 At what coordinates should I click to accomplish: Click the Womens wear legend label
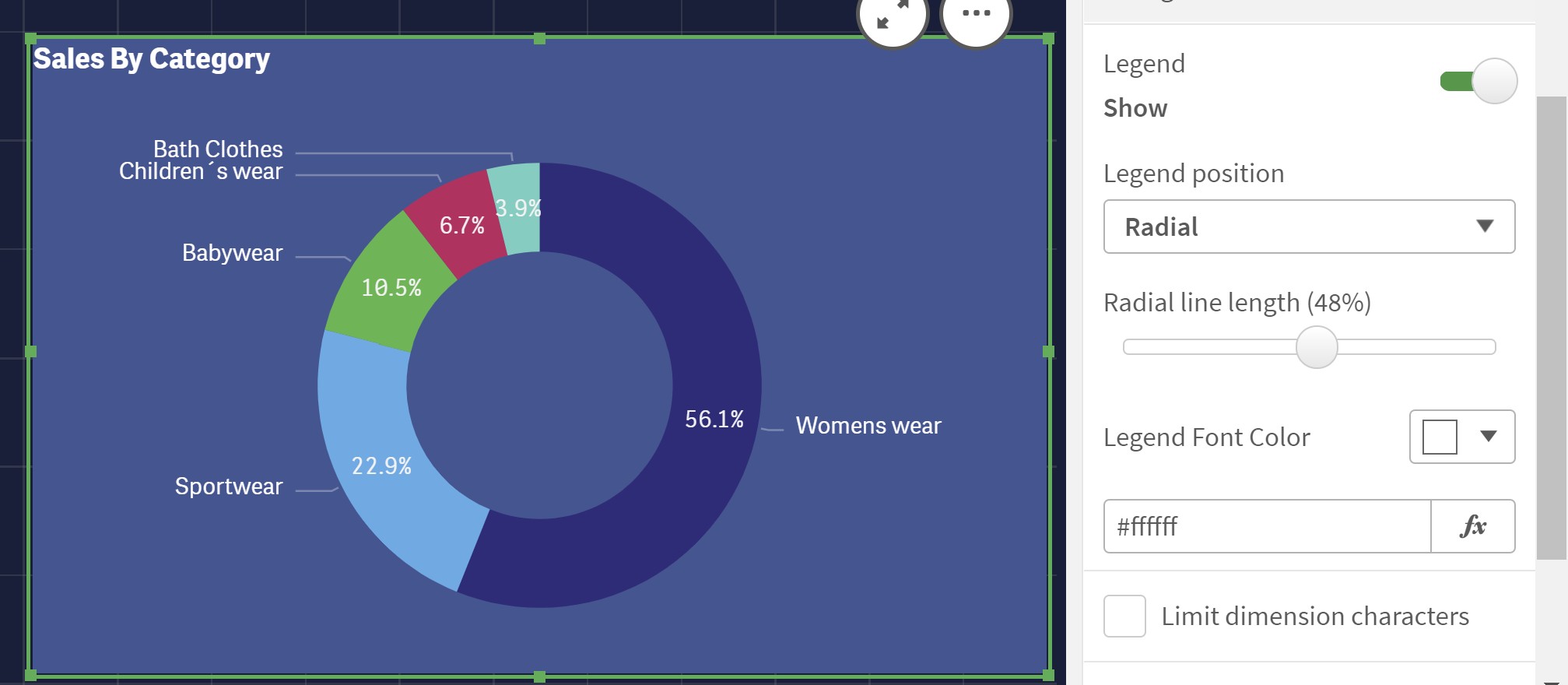[x=868, y=426]
